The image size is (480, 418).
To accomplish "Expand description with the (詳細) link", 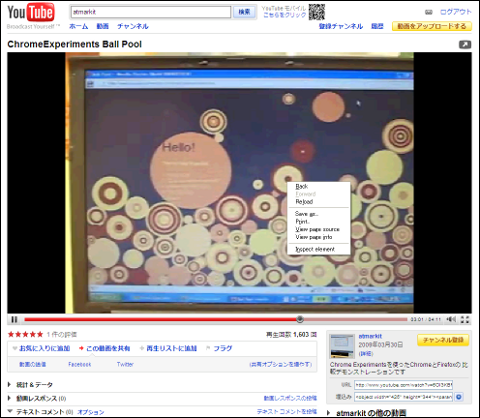I will (x=366, y=354).
